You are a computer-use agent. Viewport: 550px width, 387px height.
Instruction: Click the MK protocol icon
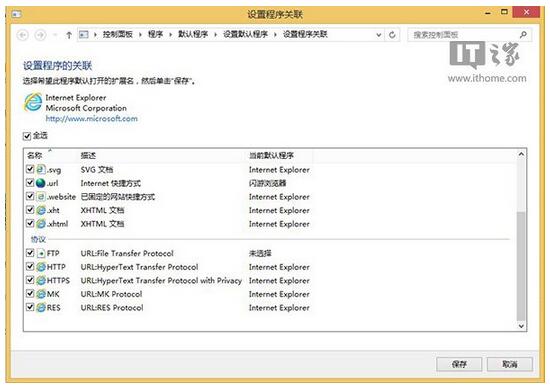(41, 294)
